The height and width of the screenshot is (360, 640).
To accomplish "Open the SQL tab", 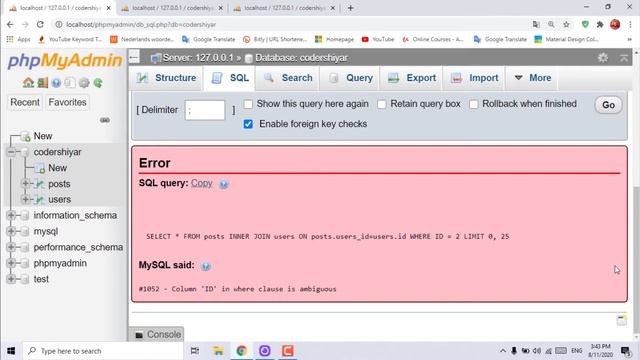I will pos(230,78).
